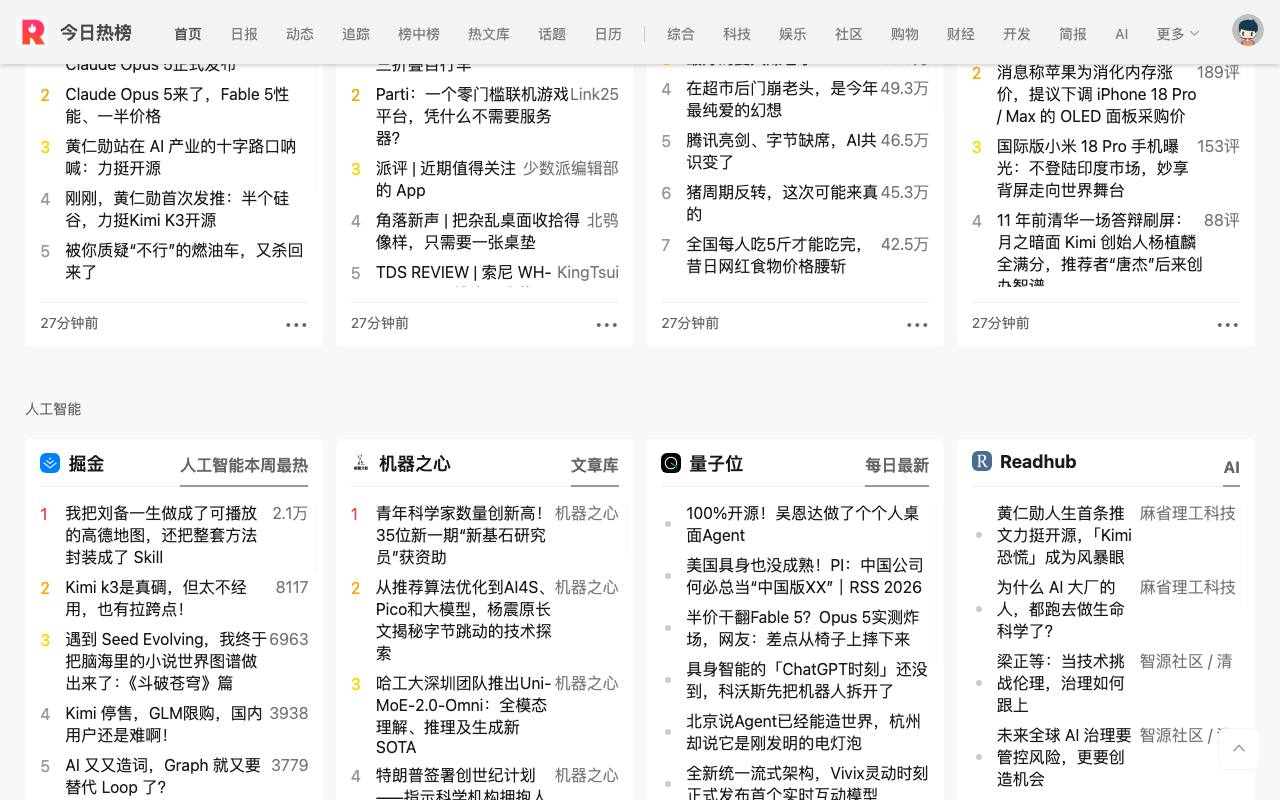Read '猪周期反转，这次可能来真的' article
Screen dimensions: 1280x800
[782, 203]
